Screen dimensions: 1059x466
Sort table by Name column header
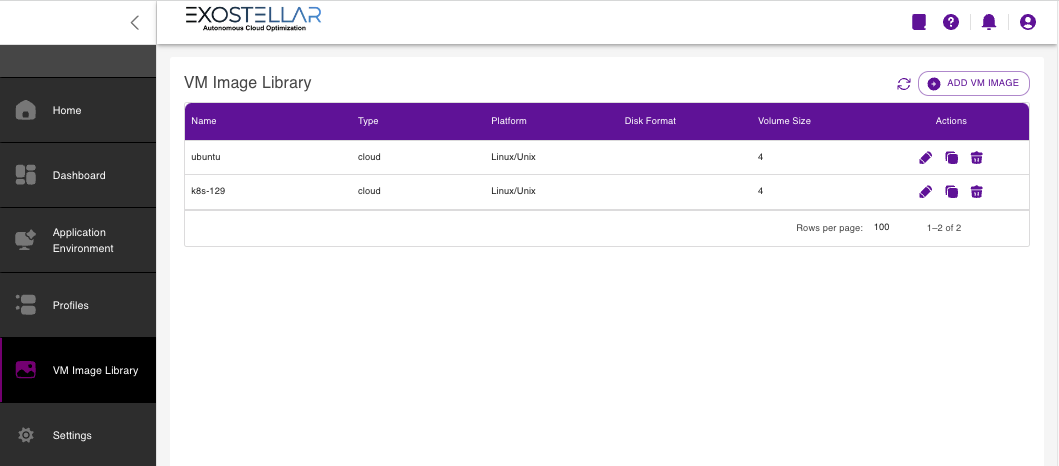coord(204,121)
